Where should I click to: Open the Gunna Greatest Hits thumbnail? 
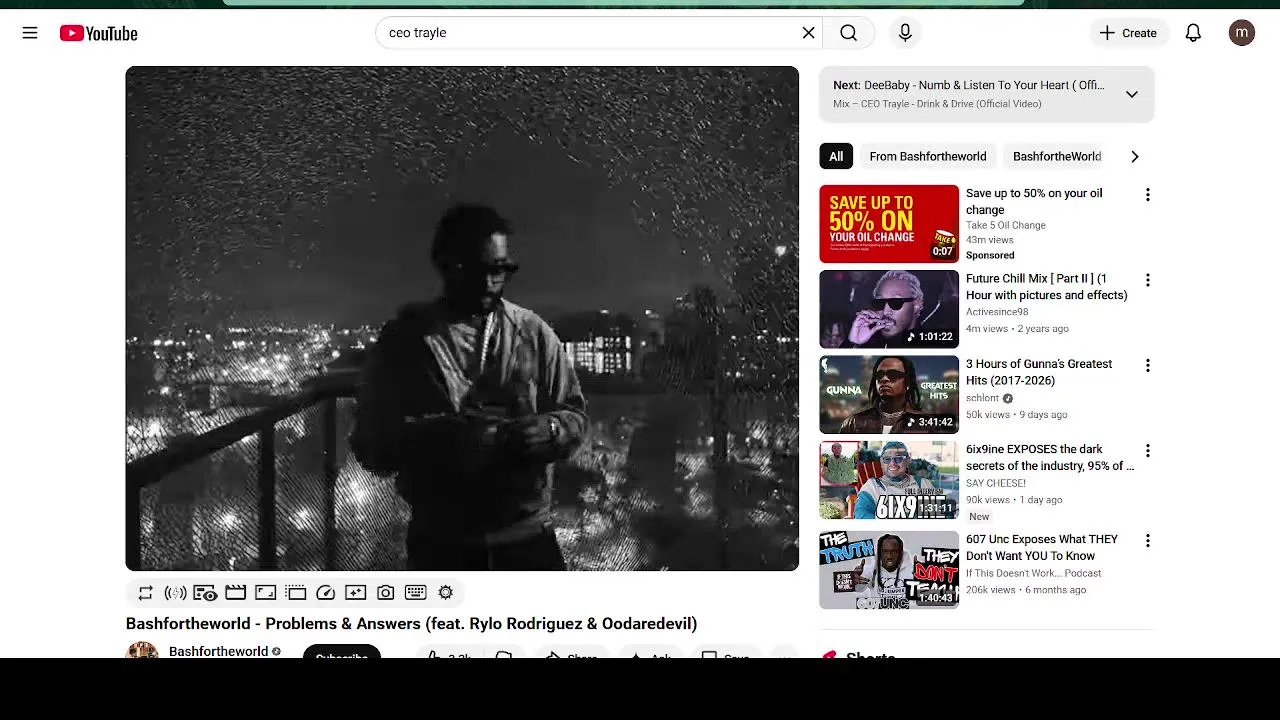point(889,395)
